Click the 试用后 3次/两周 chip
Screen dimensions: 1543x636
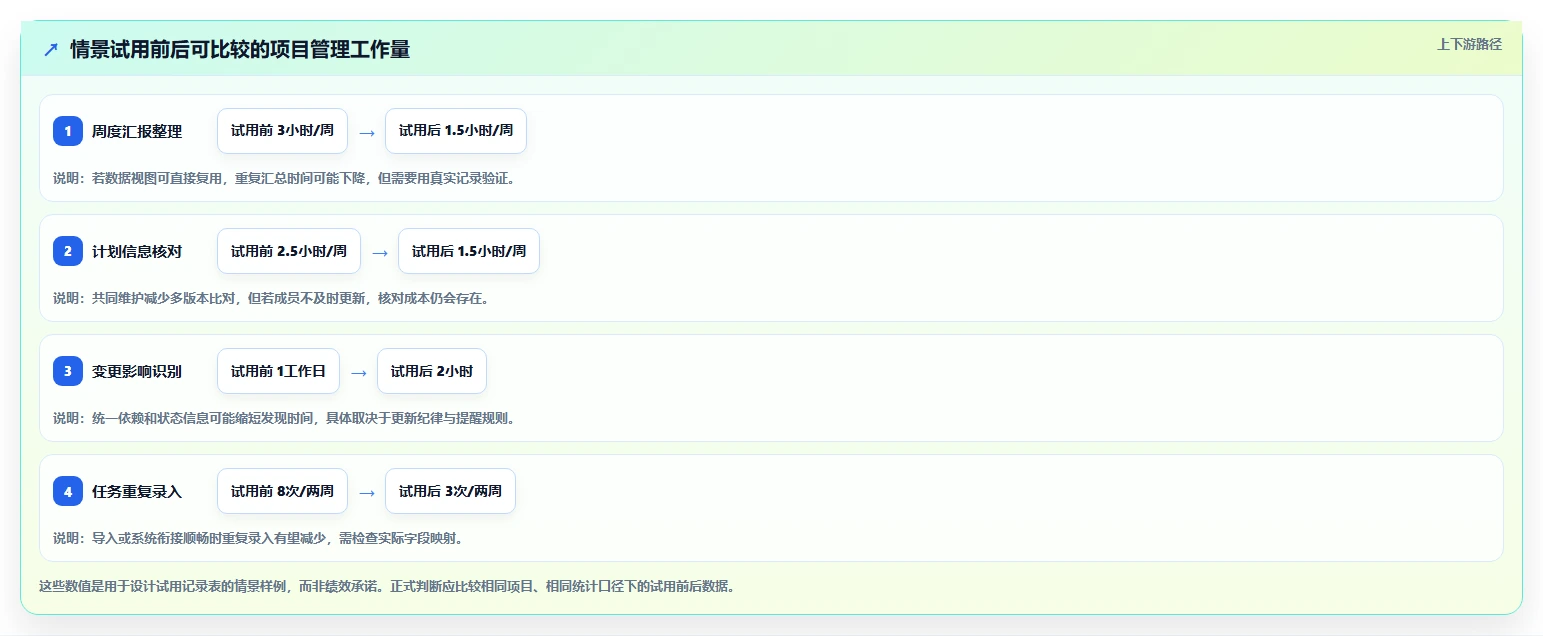450,491
